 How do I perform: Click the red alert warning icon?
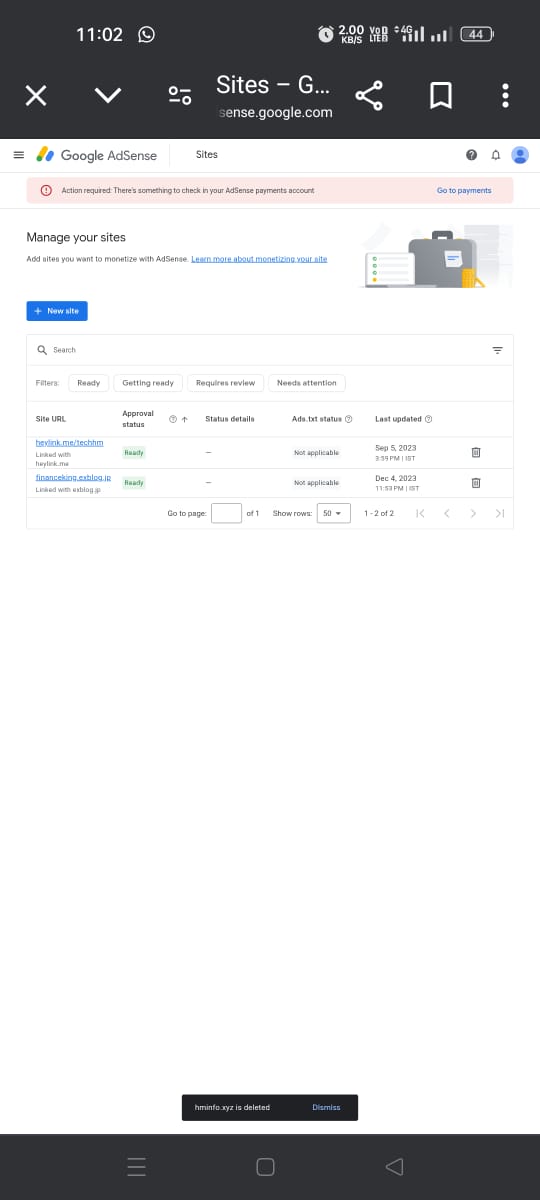(x=46, y=190)
